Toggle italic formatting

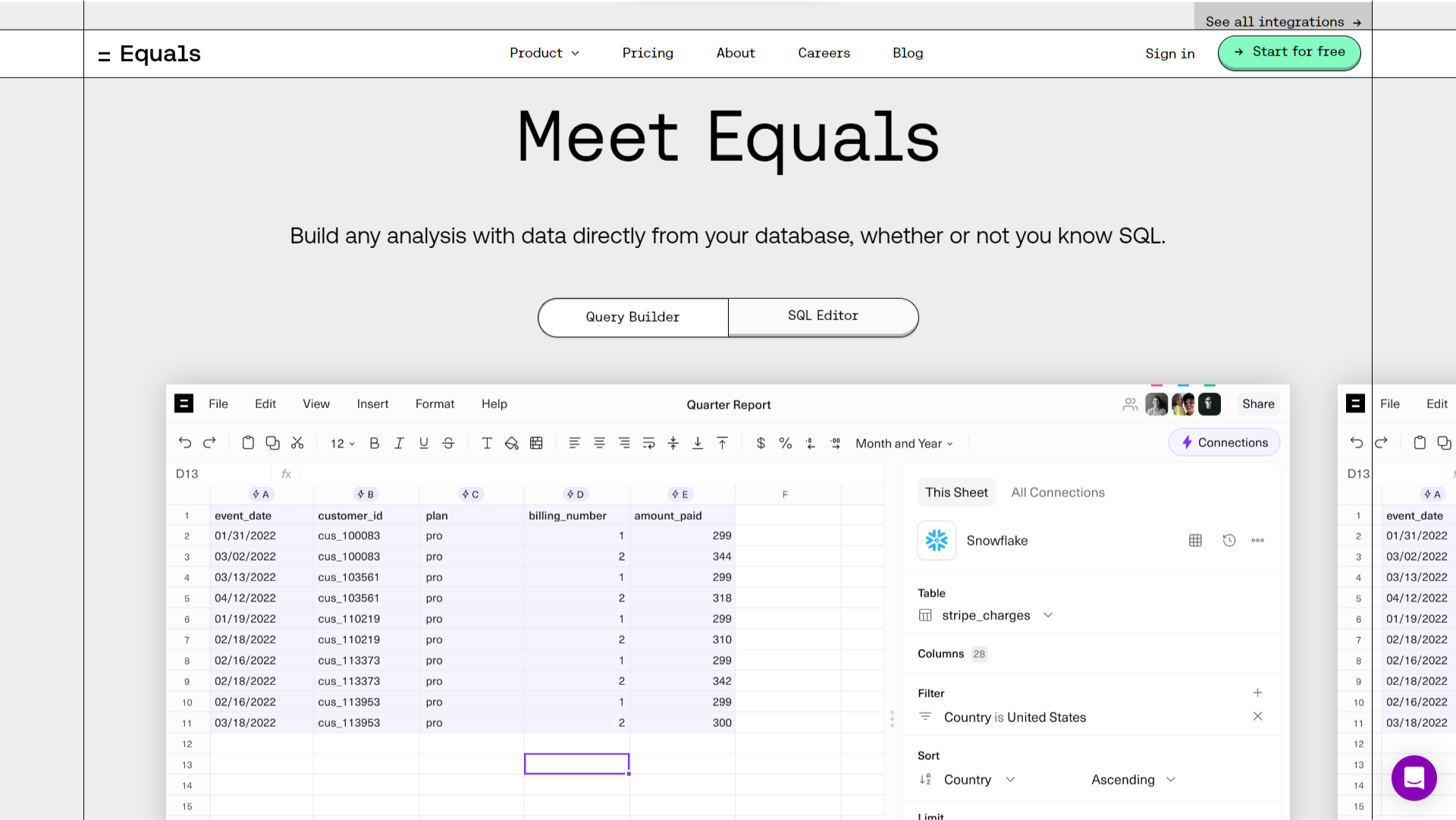399,443
